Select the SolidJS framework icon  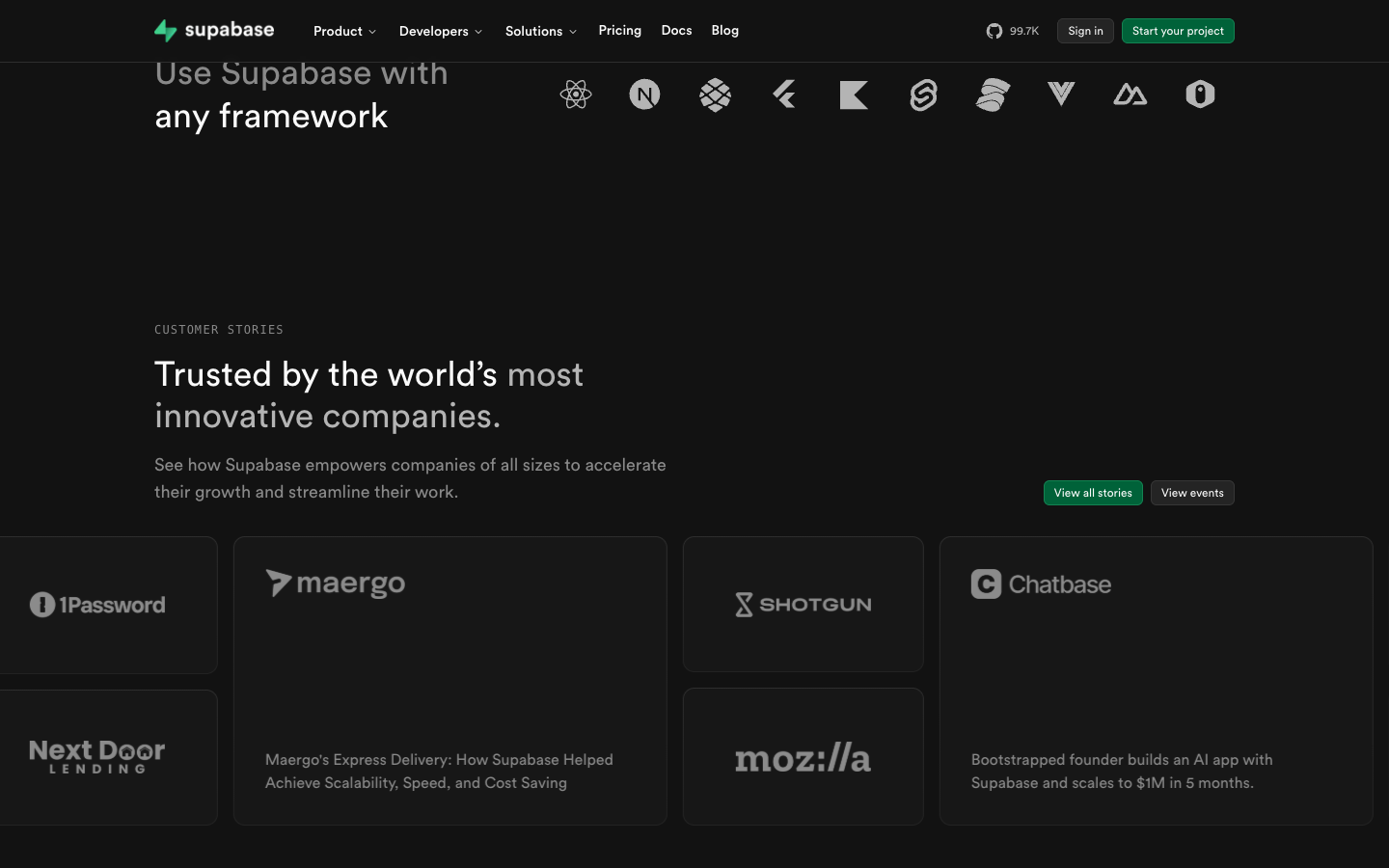tap(993, 95)
